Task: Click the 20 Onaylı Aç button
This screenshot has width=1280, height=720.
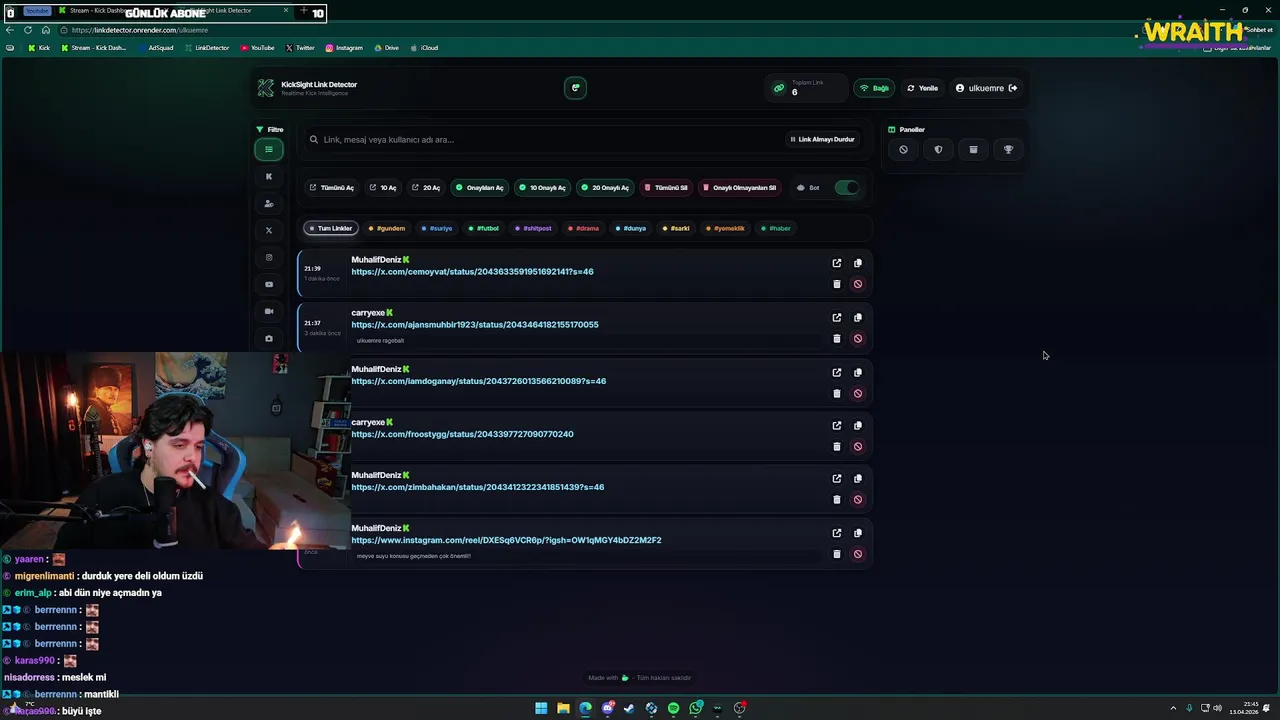Action: coord(605,187)
